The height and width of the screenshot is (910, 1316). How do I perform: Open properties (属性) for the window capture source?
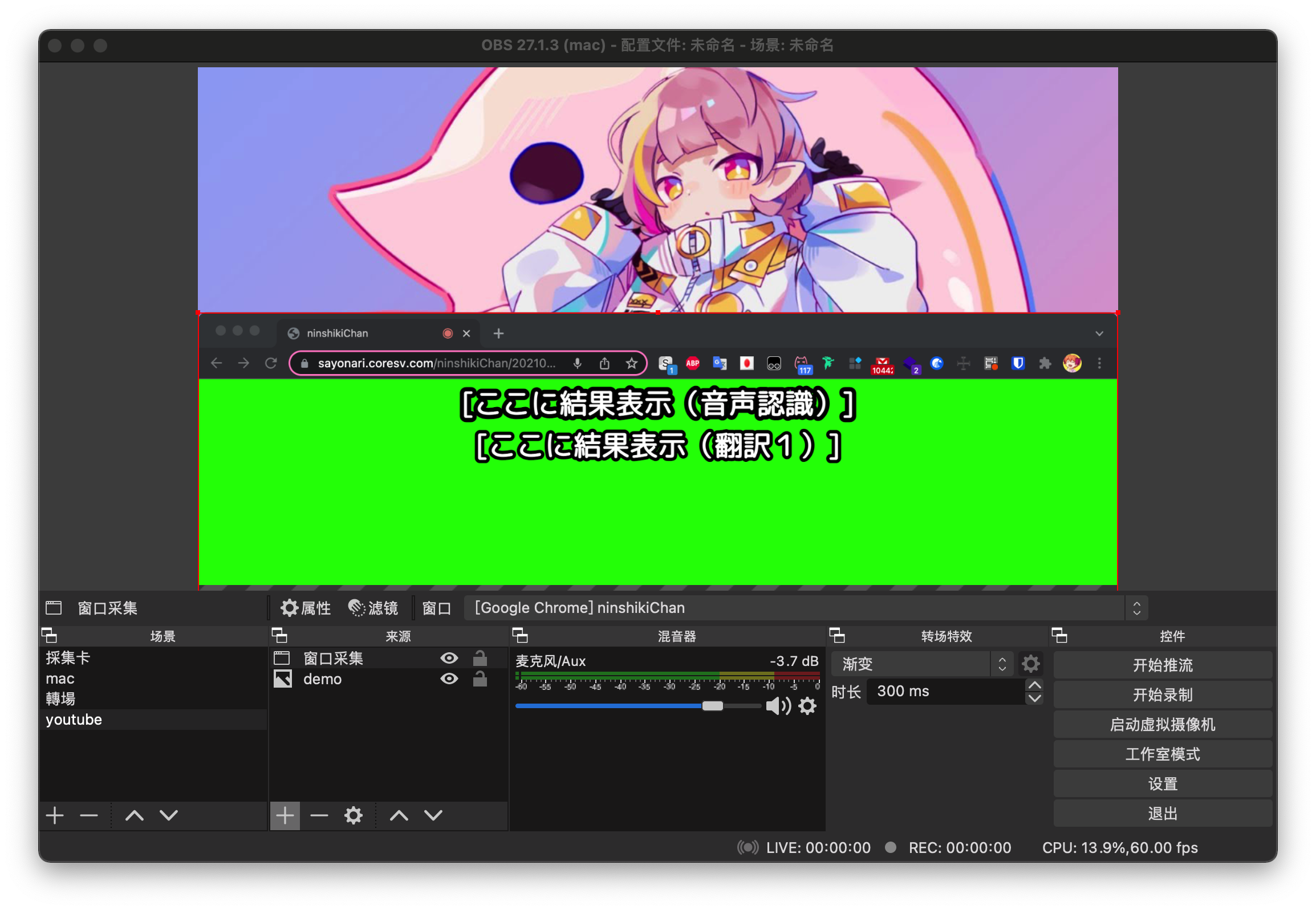305,608
